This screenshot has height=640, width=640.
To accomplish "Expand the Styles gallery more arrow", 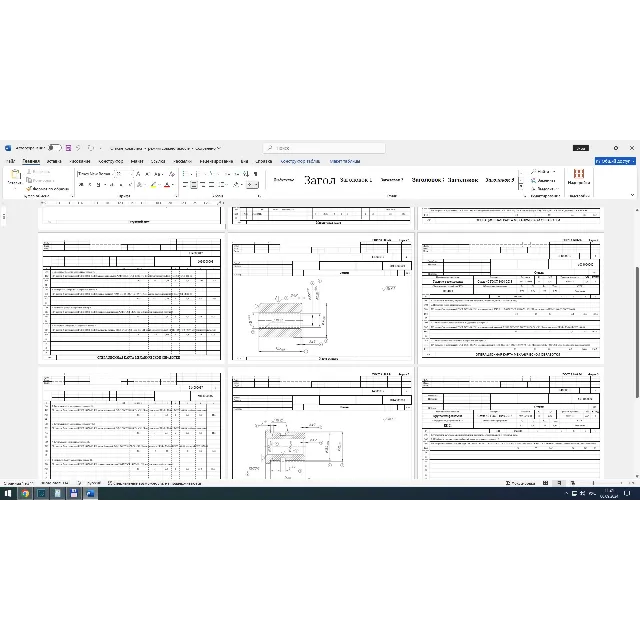I will 521,186.
